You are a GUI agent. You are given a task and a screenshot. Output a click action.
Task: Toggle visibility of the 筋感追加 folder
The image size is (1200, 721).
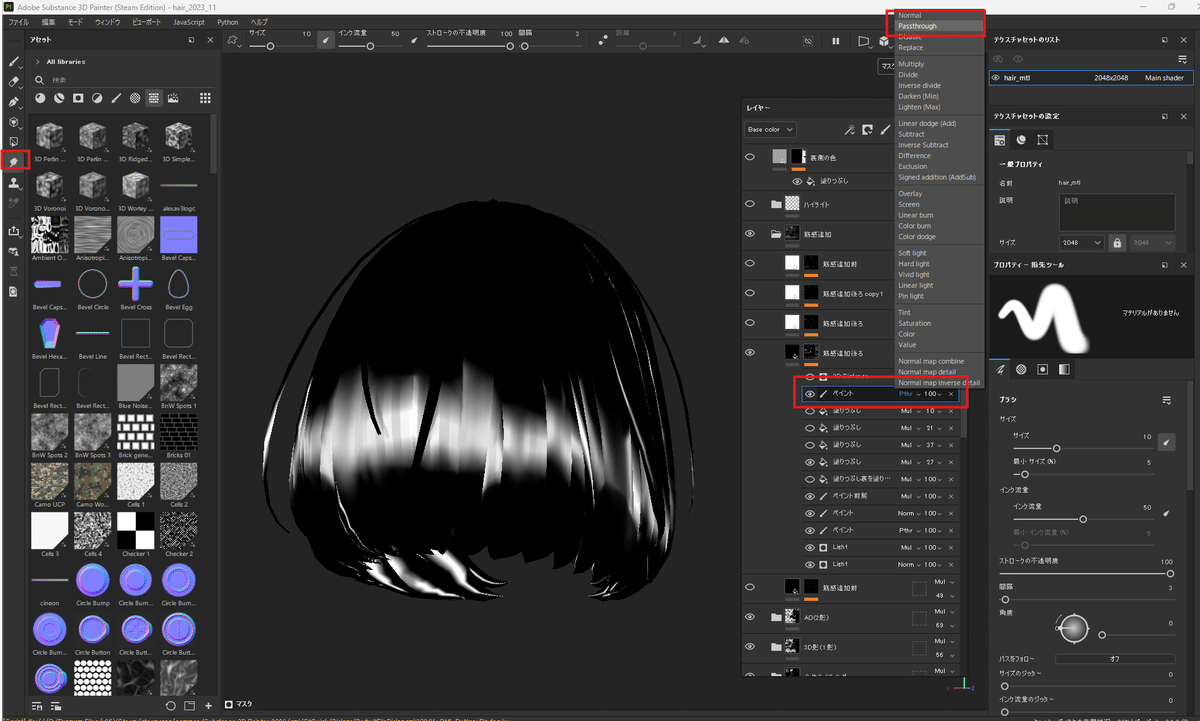point(750,233)
